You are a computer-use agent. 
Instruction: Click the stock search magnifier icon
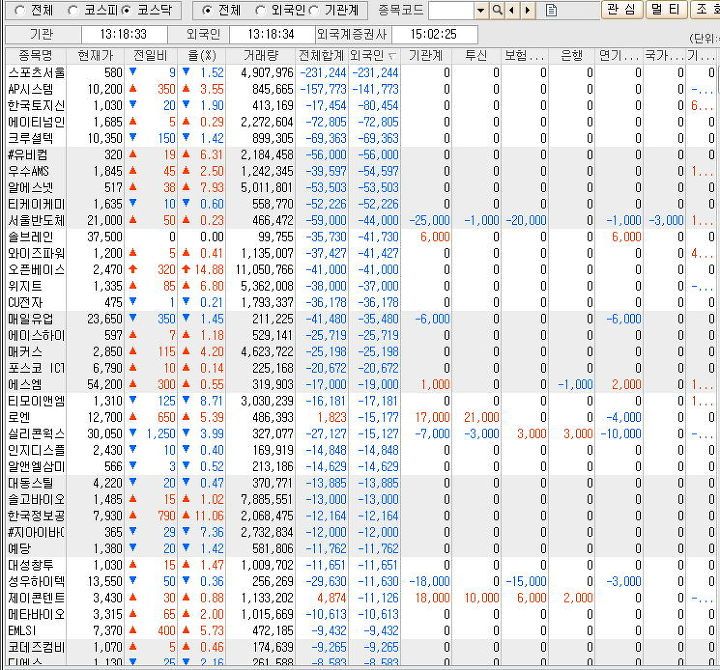click(x=496, y=10)
